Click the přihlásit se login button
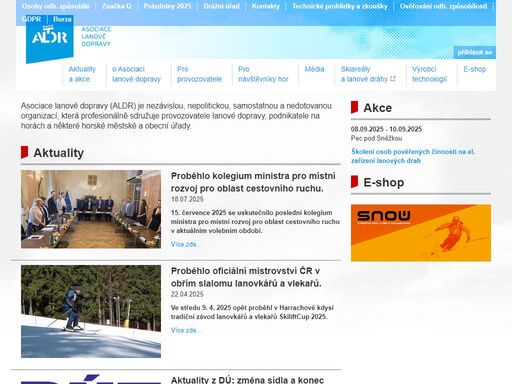This screenshot has width=512, height=384. pyautogui.click(x=474, y=52)
